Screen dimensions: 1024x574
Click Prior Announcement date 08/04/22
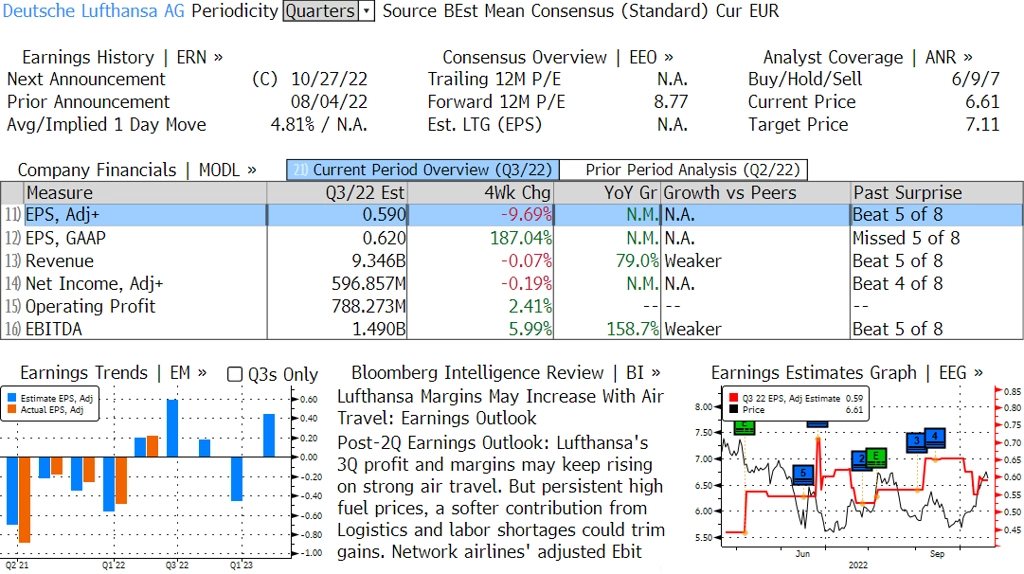(x=329, y=102)
